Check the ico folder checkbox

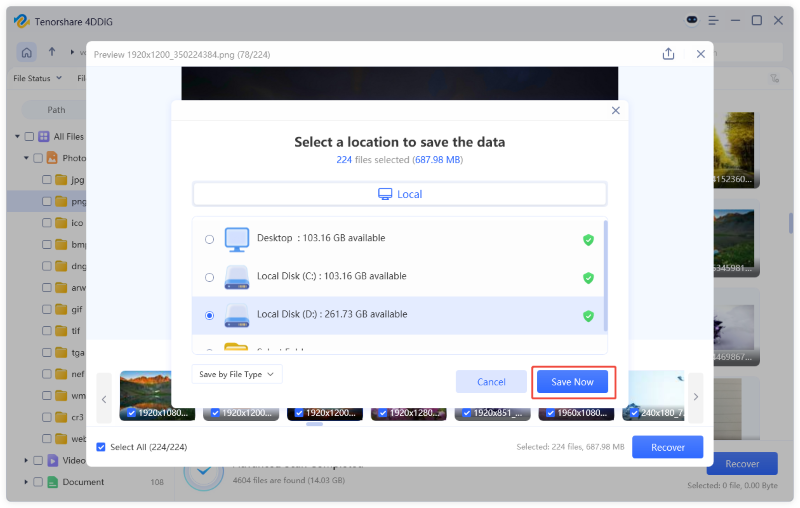pyautogui.click(x=46, y=223)
